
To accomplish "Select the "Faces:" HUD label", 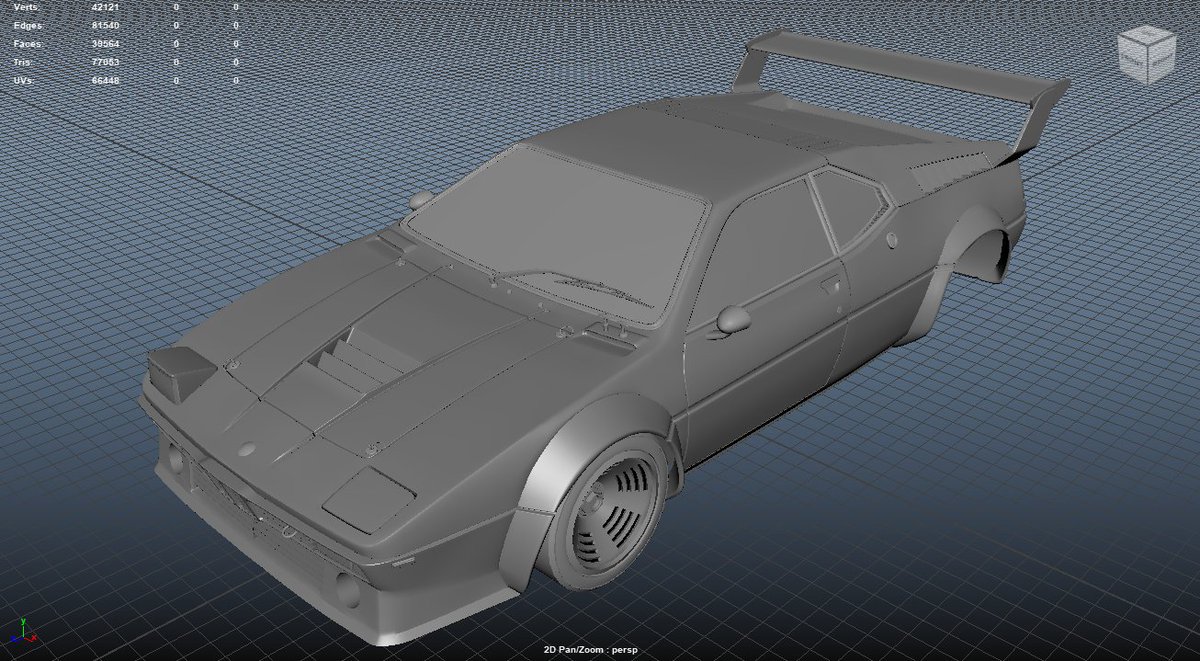I will pos(28,44).
